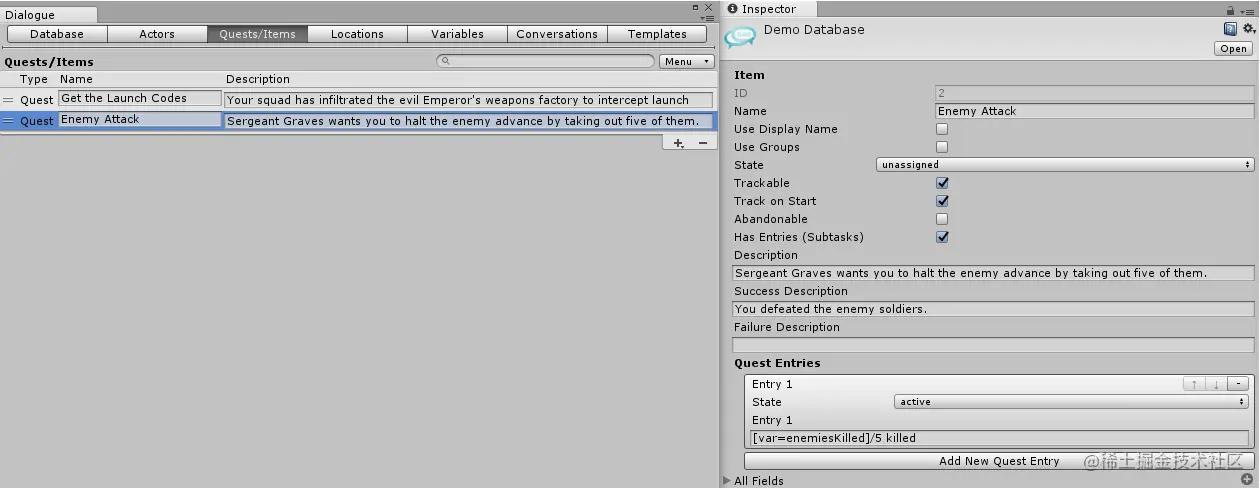Image resolution: width=1260 pixels, height=488 pixels.
Task: Edit the Name field in Inspector
Action: tap(1094, 111)
